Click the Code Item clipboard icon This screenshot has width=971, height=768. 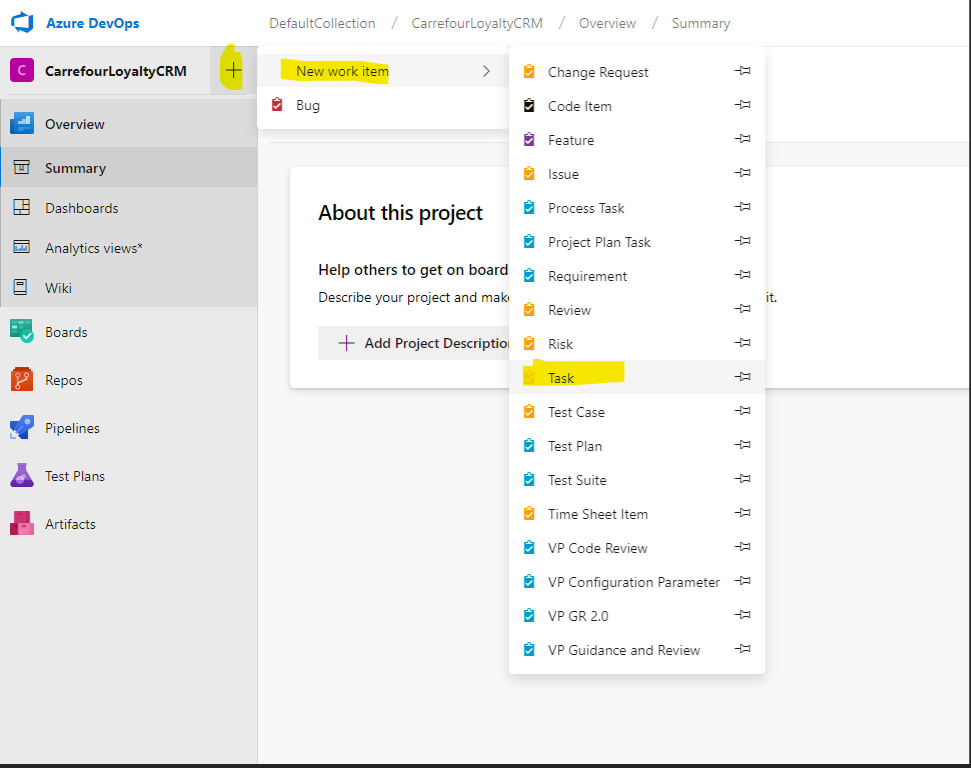click(x=529, y=105)
